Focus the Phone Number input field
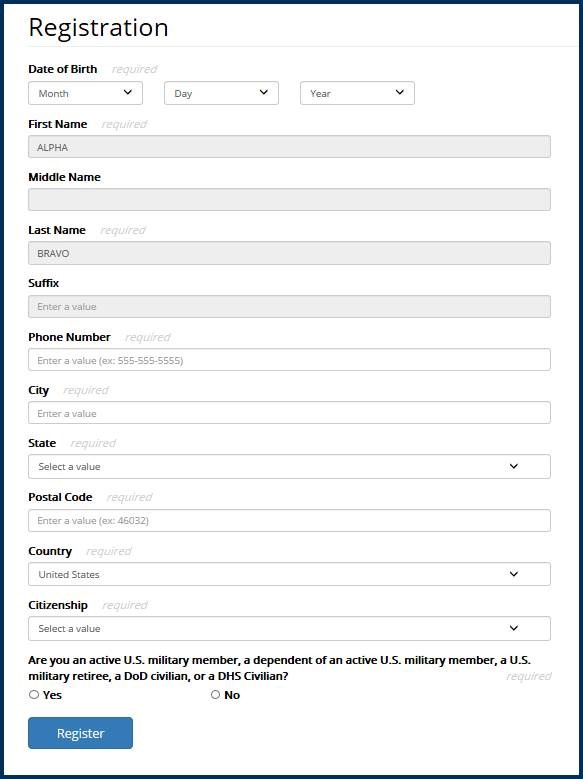Viewport: 583px width, 779px height. click(289, 360)
